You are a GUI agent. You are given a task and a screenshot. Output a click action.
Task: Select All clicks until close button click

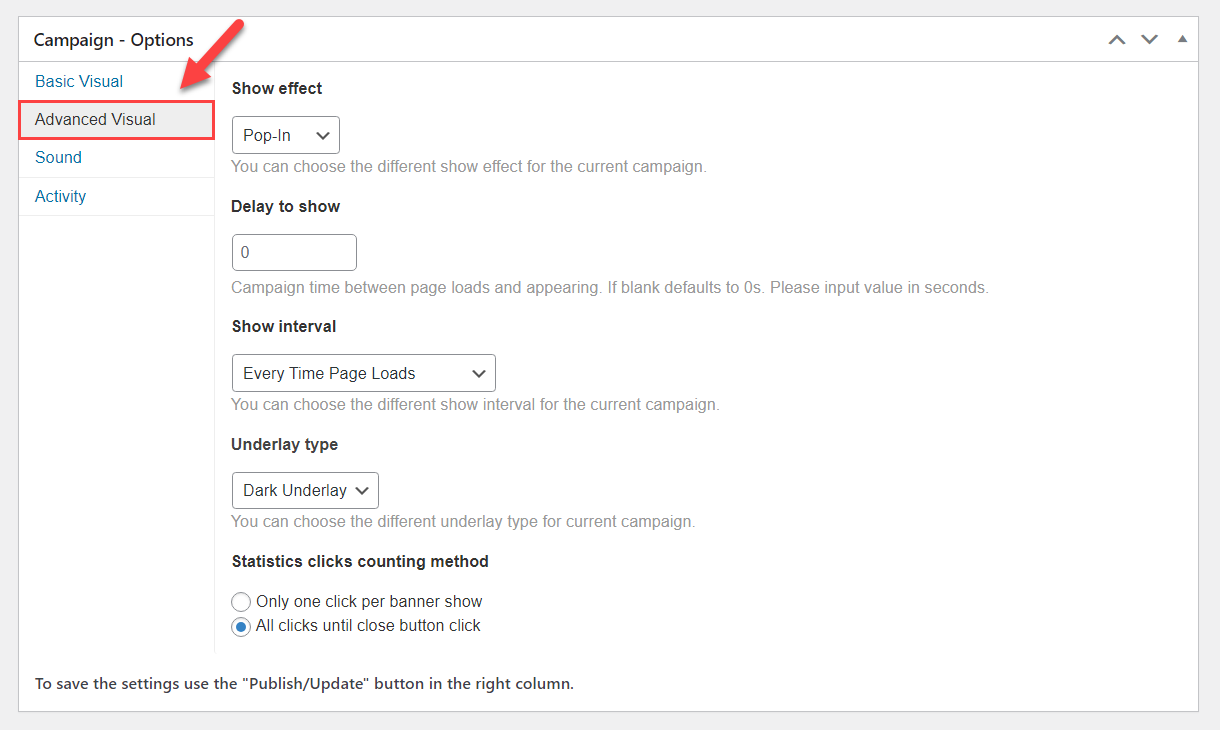(241, 627)
